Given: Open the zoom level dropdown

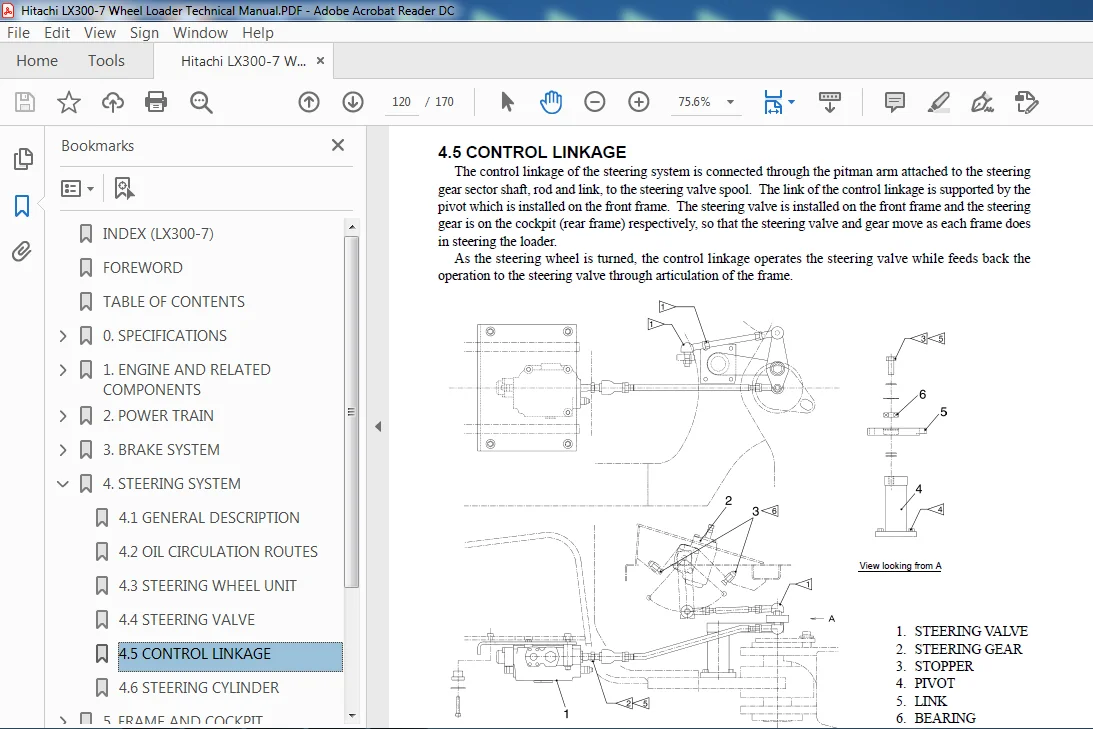Looking at the screenshot, I should pos(731,102).
